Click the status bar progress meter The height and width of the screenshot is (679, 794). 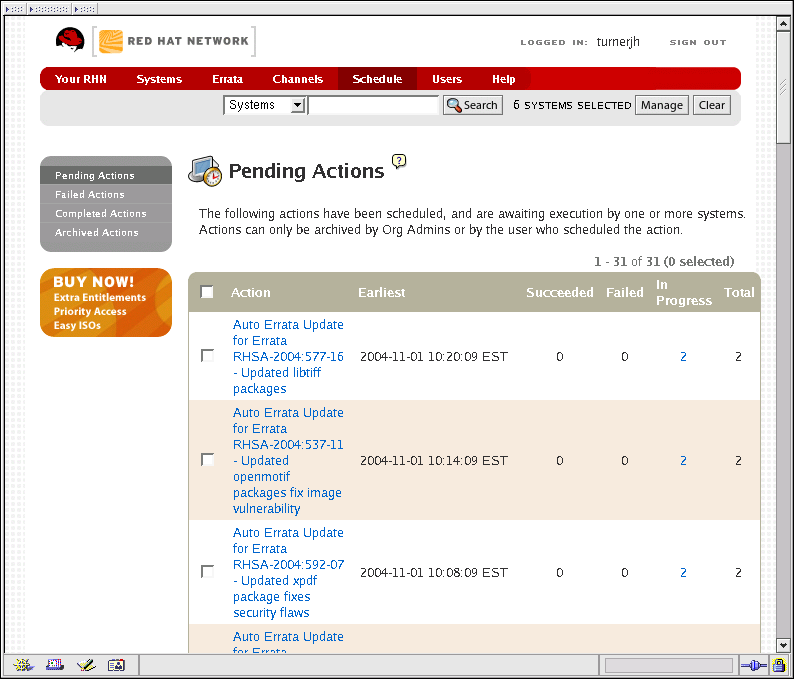click(668, 665)
